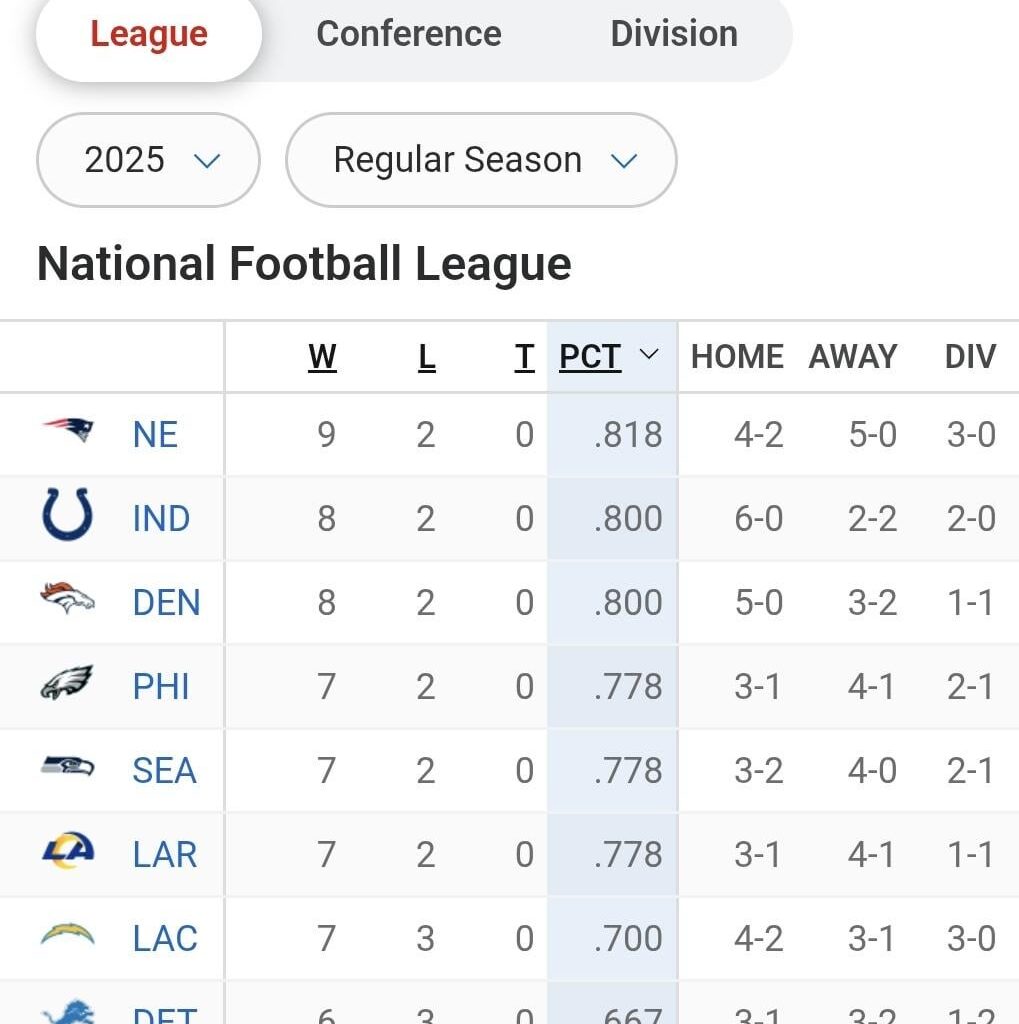
Task: Click the Indianapolis Colts horseshoe logo
Action: point(68,516)
